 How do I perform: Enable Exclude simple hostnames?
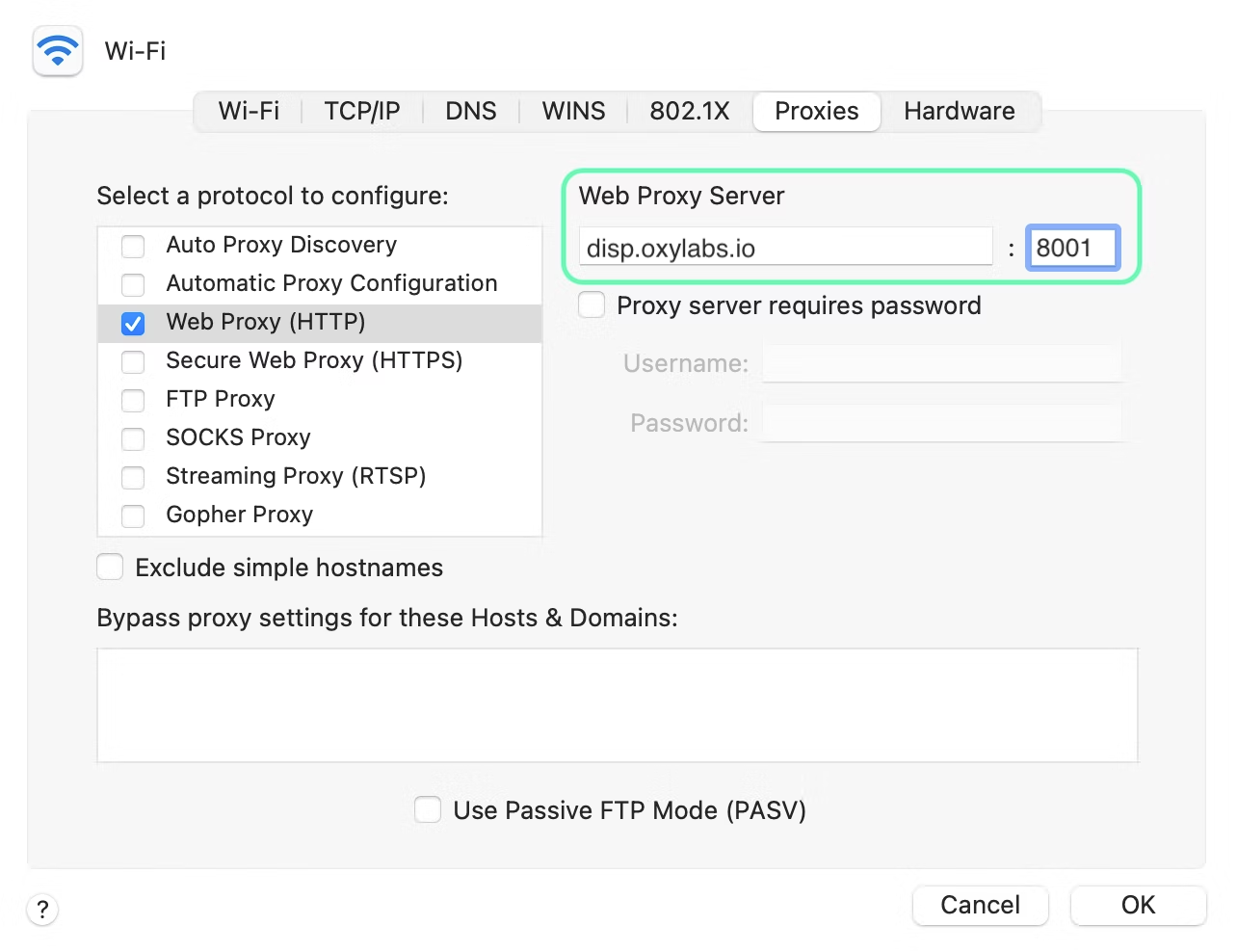point(109,568)
